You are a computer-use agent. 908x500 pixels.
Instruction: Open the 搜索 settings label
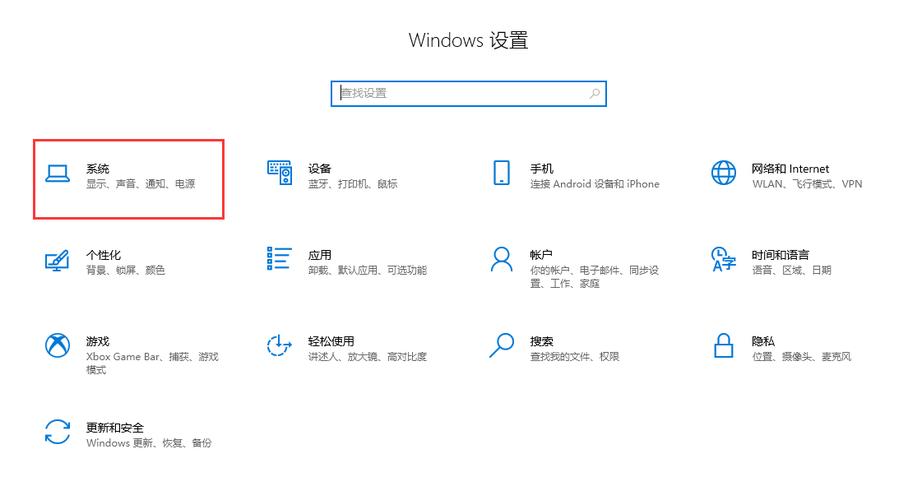(541, 341)
